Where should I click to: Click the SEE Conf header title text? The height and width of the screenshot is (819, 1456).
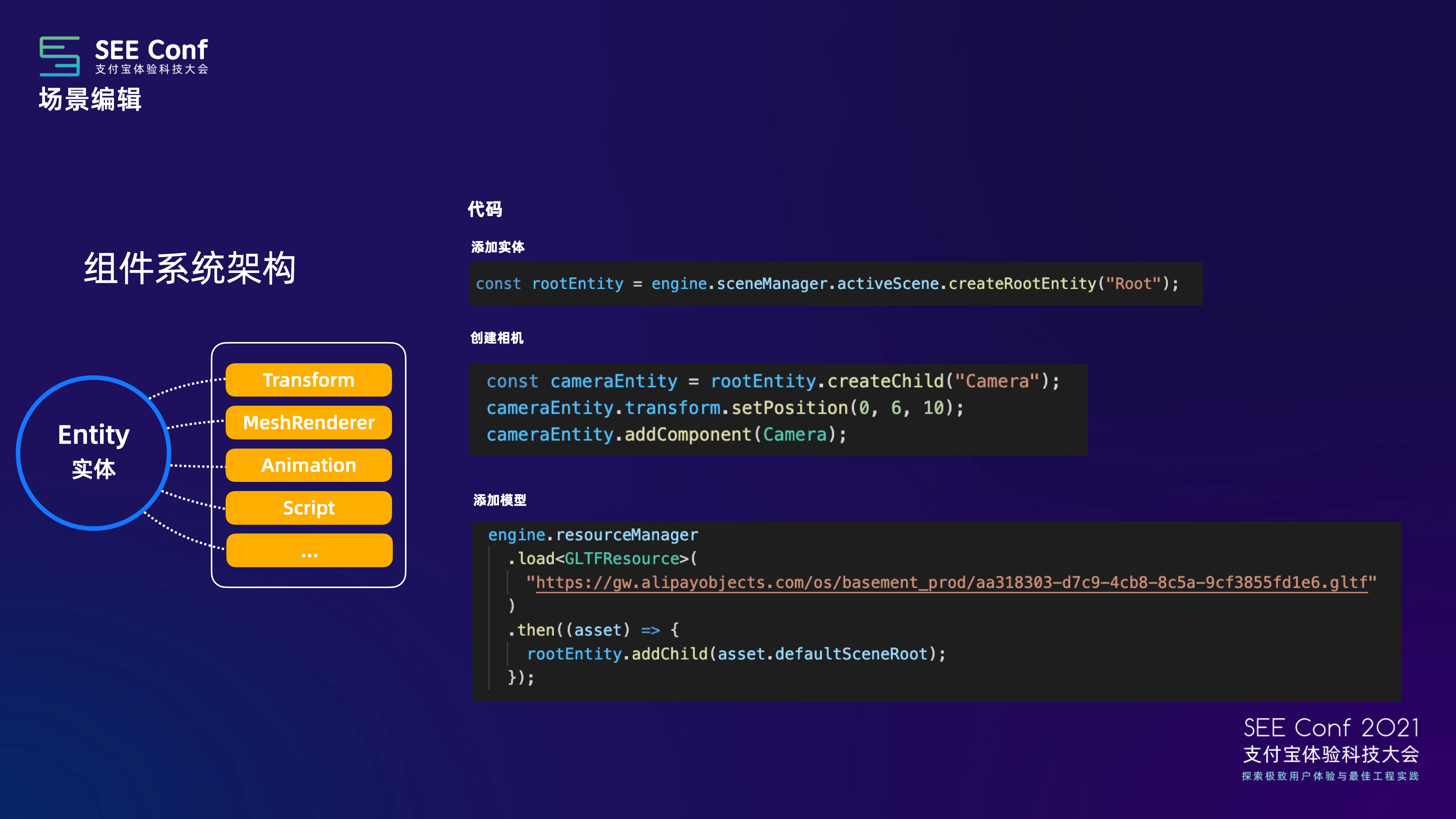tap(151, 50)
